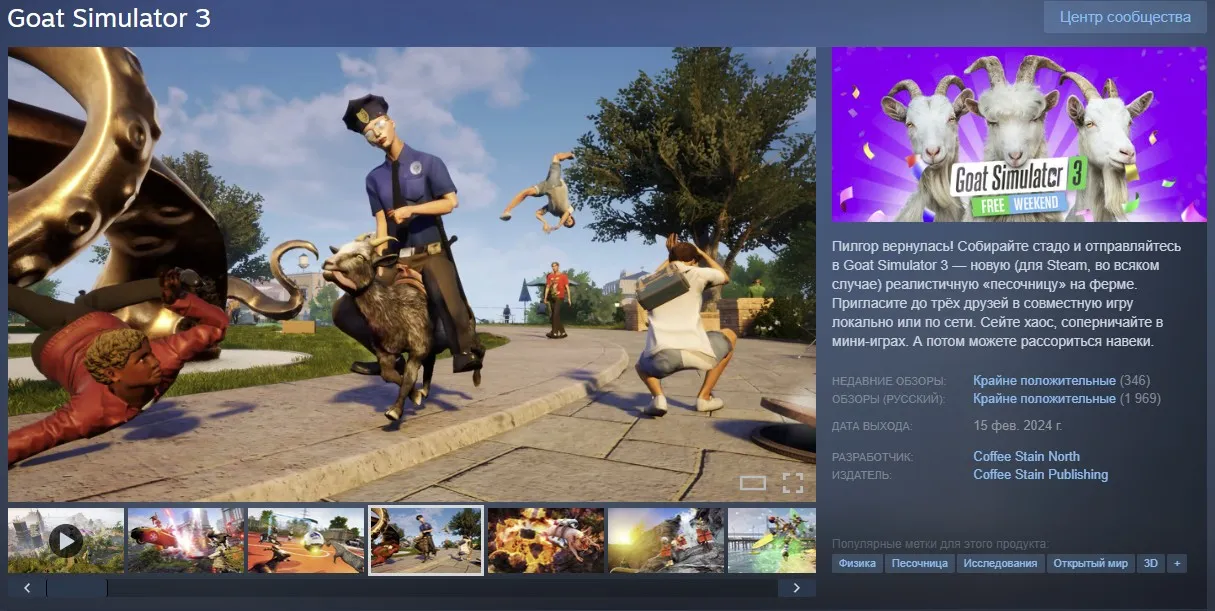This screenshot has height=611, width=1215.
Task: Play the trailer video thumbnail
Action: pos(66,541)
